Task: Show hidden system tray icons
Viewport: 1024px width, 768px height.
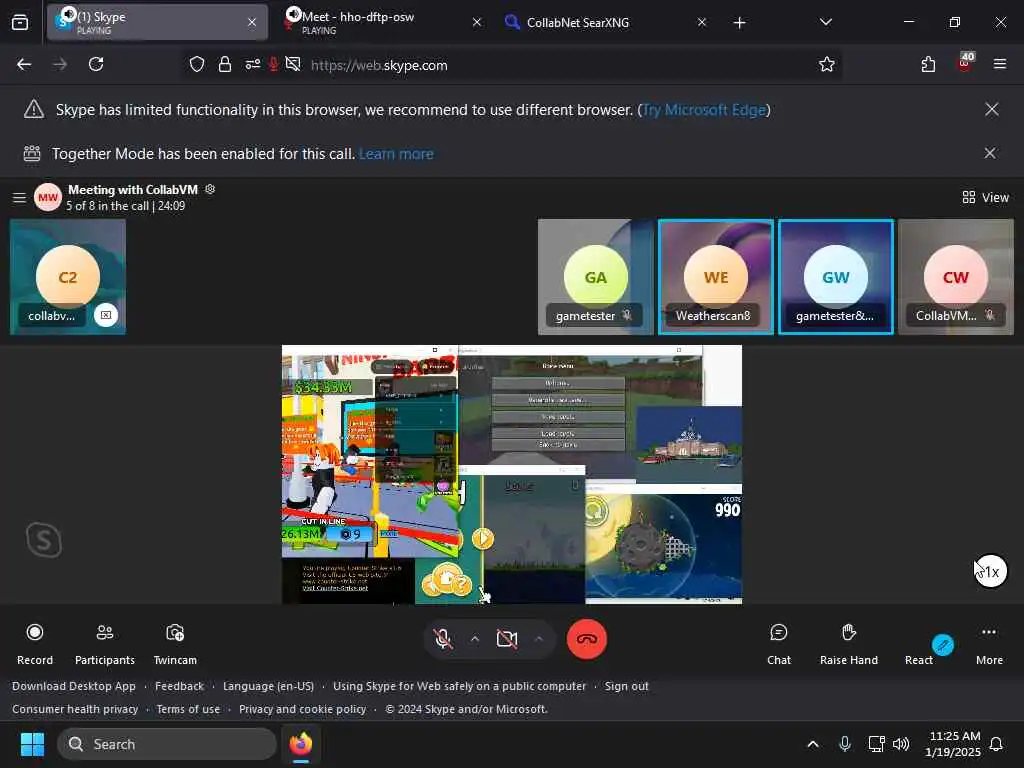Action: [813, 744]
